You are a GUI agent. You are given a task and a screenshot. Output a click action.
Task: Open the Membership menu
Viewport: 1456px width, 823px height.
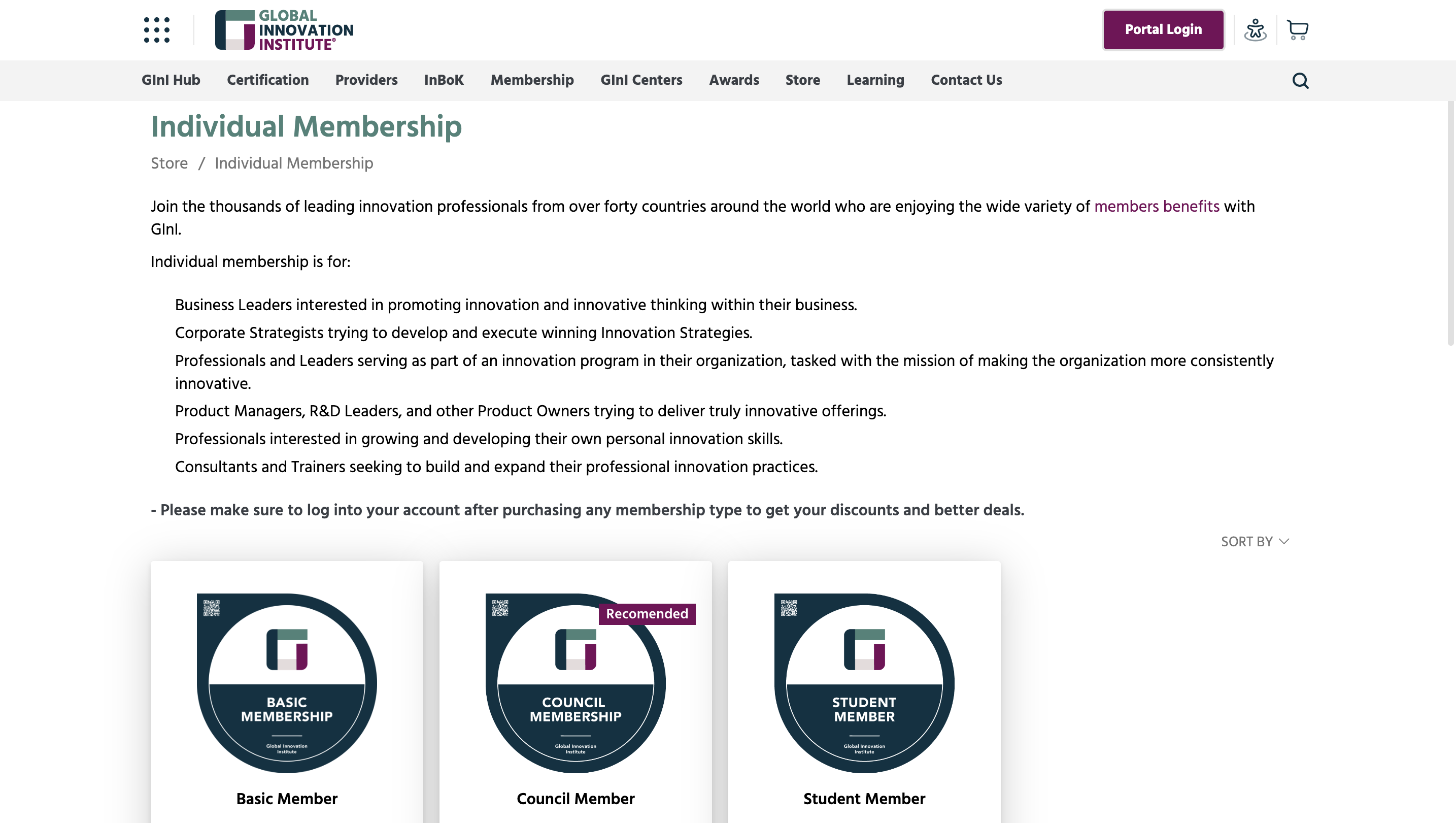coord(532,80)
